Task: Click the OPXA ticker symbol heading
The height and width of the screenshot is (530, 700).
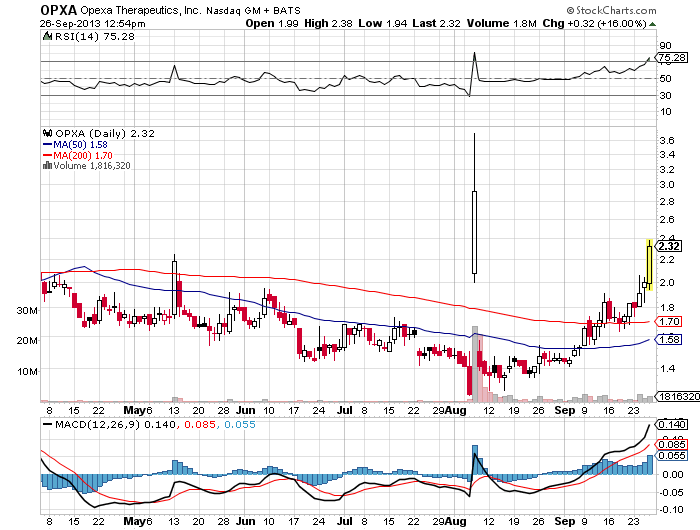Action: point(58,10)
